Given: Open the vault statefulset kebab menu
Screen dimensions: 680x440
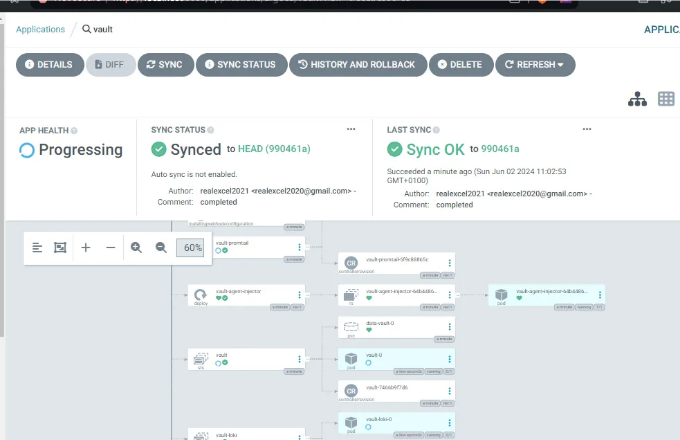Looking at the screenshot, I should (x=299, y=359).
